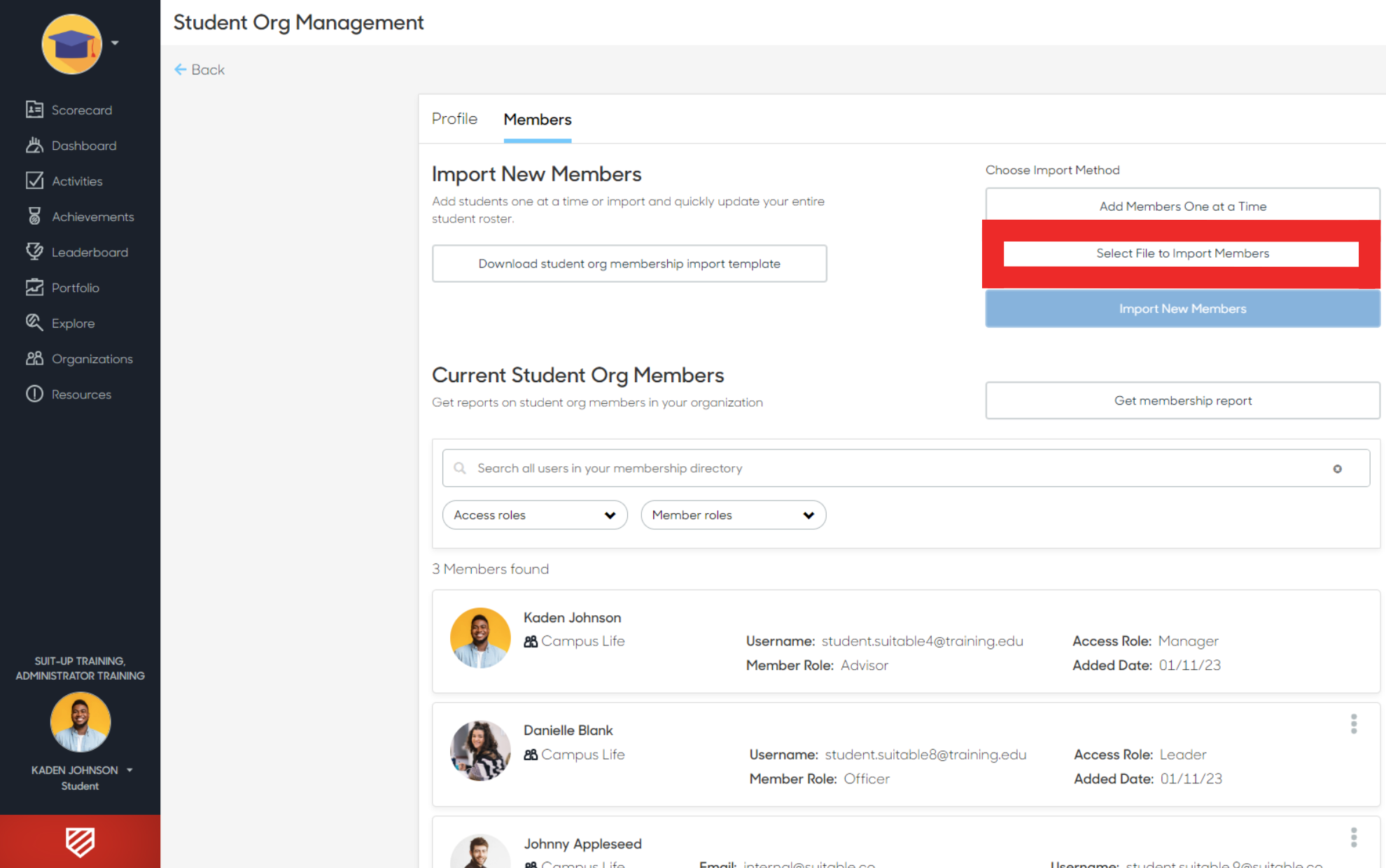This screenshot has width=1386, height=868.
Task: Click the sidebar profile picture of Kaden Johnson
Action: point(80,722)
